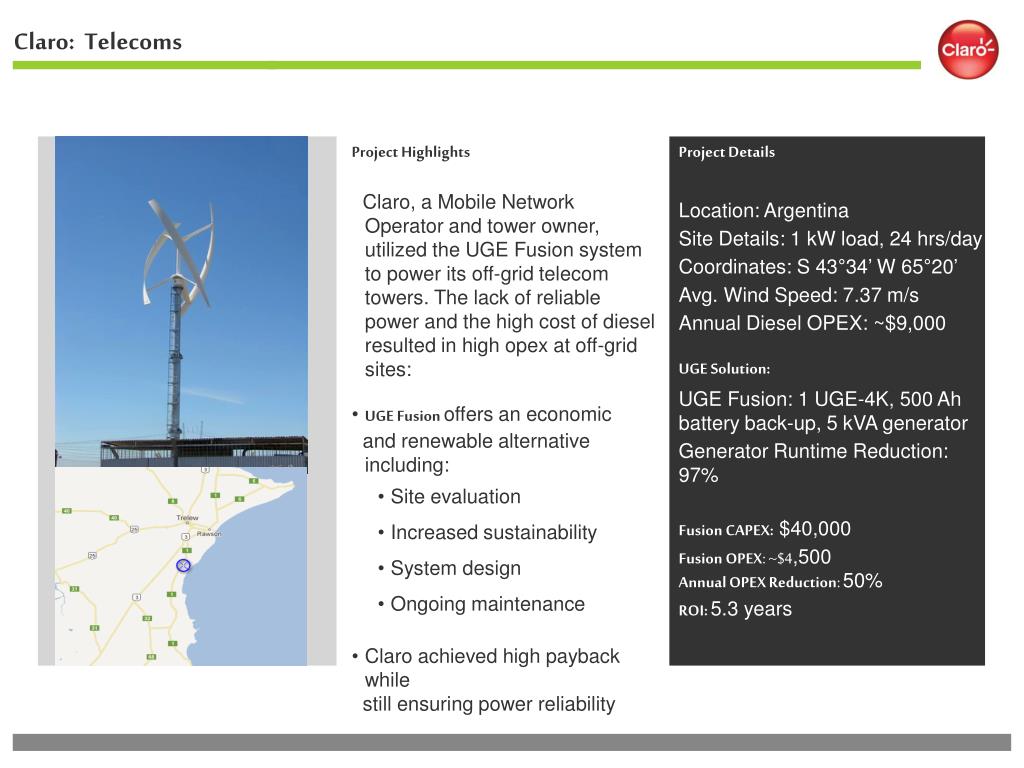Select 'Generator Runtime Reduction:' text

tap(813, 451)
